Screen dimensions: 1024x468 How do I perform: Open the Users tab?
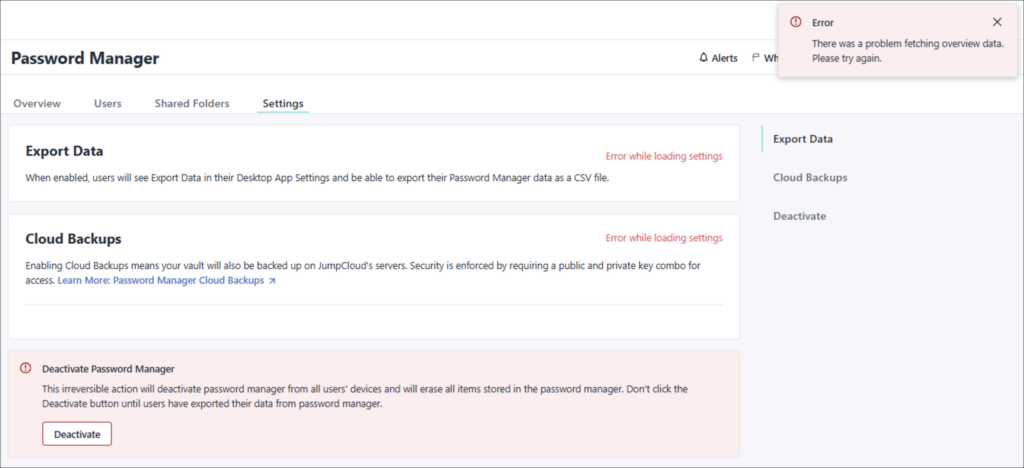[108, 103]
